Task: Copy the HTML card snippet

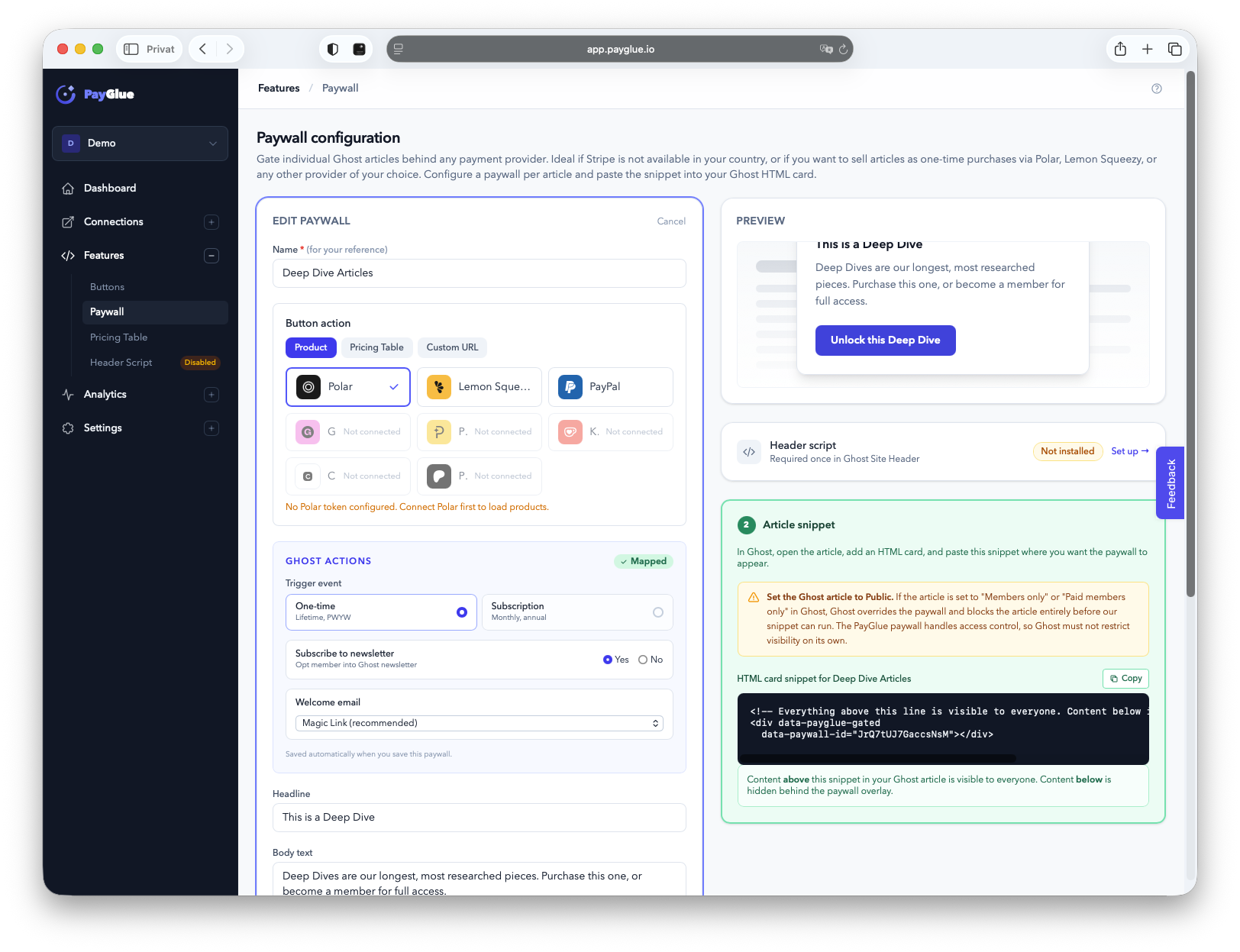Action: tap(1125, 679)
